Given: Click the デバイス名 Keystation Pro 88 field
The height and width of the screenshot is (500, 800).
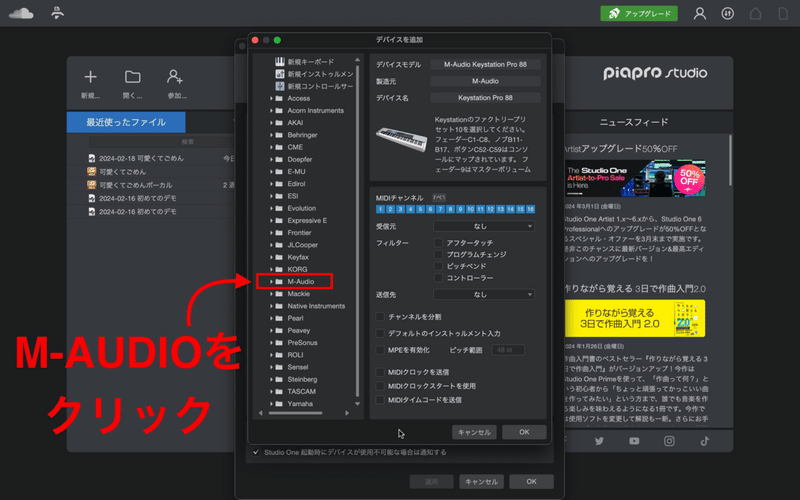Looking at the screenshot, I should tap(485, 97).
